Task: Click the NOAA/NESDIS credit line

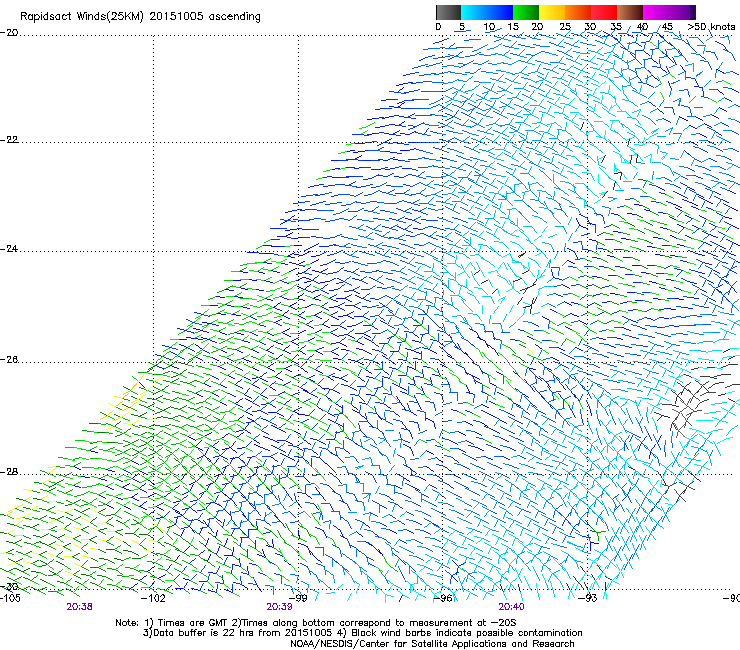Action: coord(432,643)
